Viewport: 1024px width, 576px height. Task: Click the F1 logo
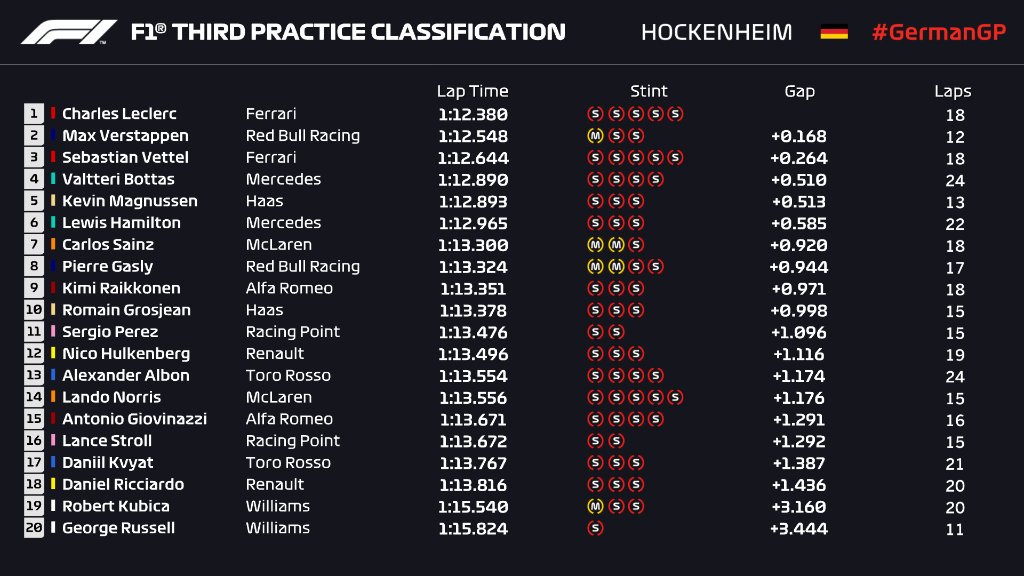69,32
